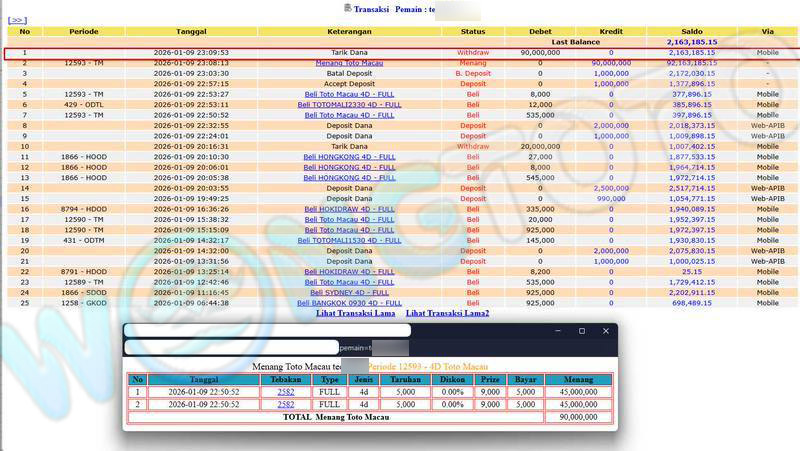This screenshot has width=800, height=451.
Task: Click the Lihat Transaksi Lama2 link
Action: pos(447,314)
